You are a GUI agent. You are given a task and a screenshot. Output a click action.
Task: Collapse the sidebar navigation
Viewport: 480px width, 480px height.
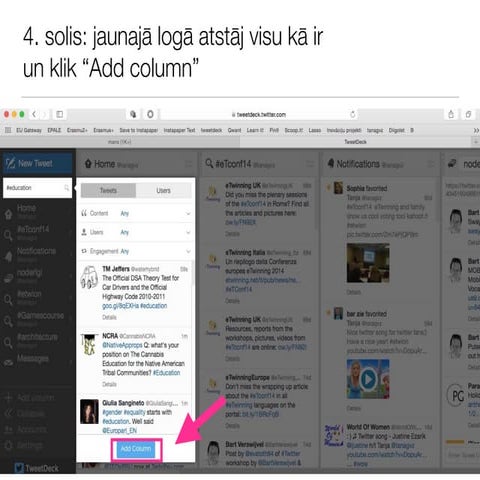click(x=25, y=414)
